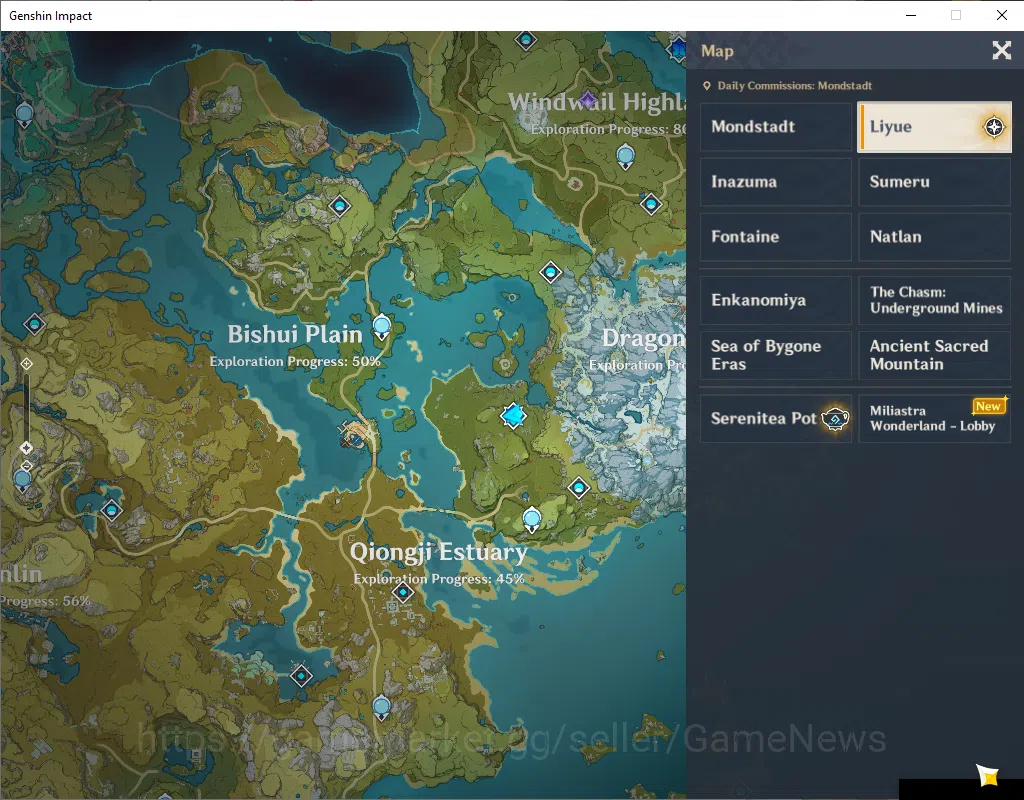
Task: Click the zoom-in plus button
Action: pos(26,364)
